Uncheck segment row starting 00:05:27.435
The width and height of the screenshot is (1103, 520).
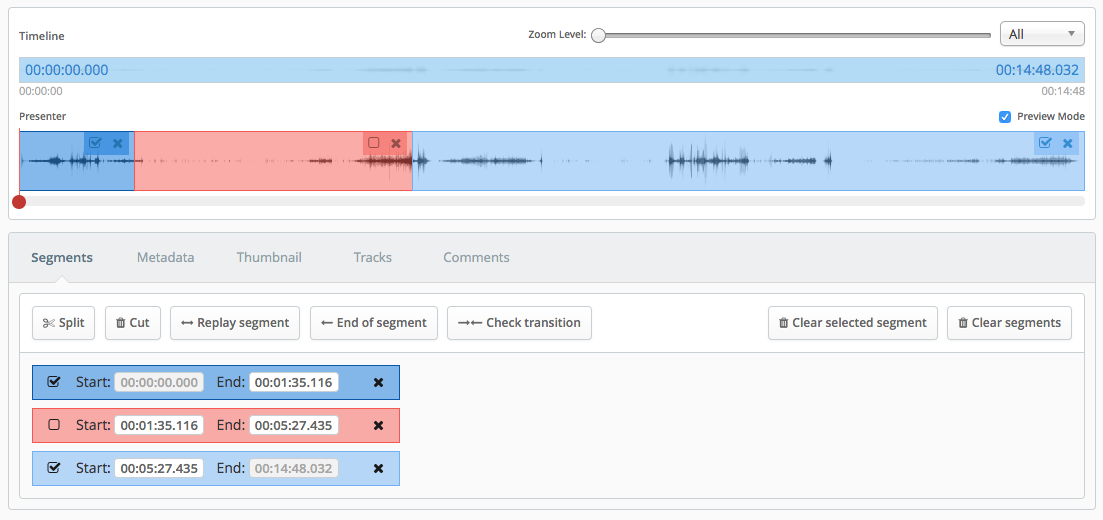(53, 468)
